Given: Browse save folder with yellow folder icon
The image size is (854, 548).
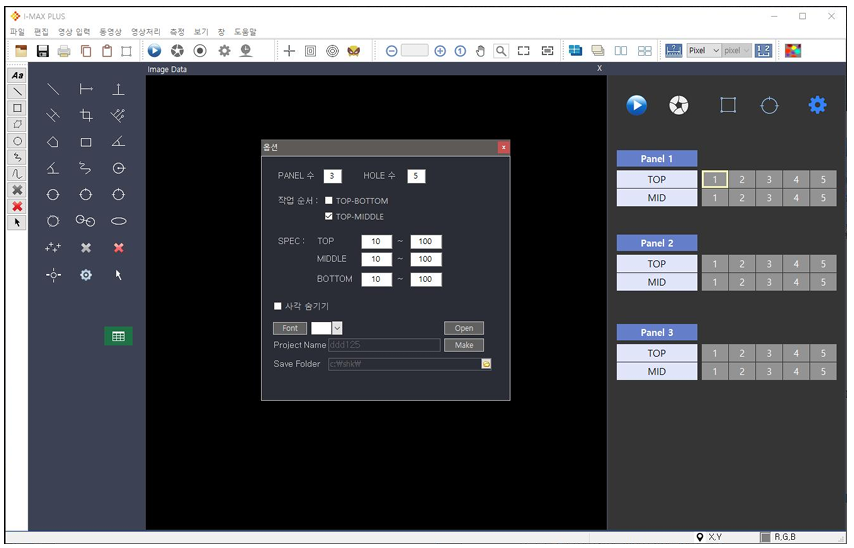Looking at the screenshot, I should click(x=486, y=364).
